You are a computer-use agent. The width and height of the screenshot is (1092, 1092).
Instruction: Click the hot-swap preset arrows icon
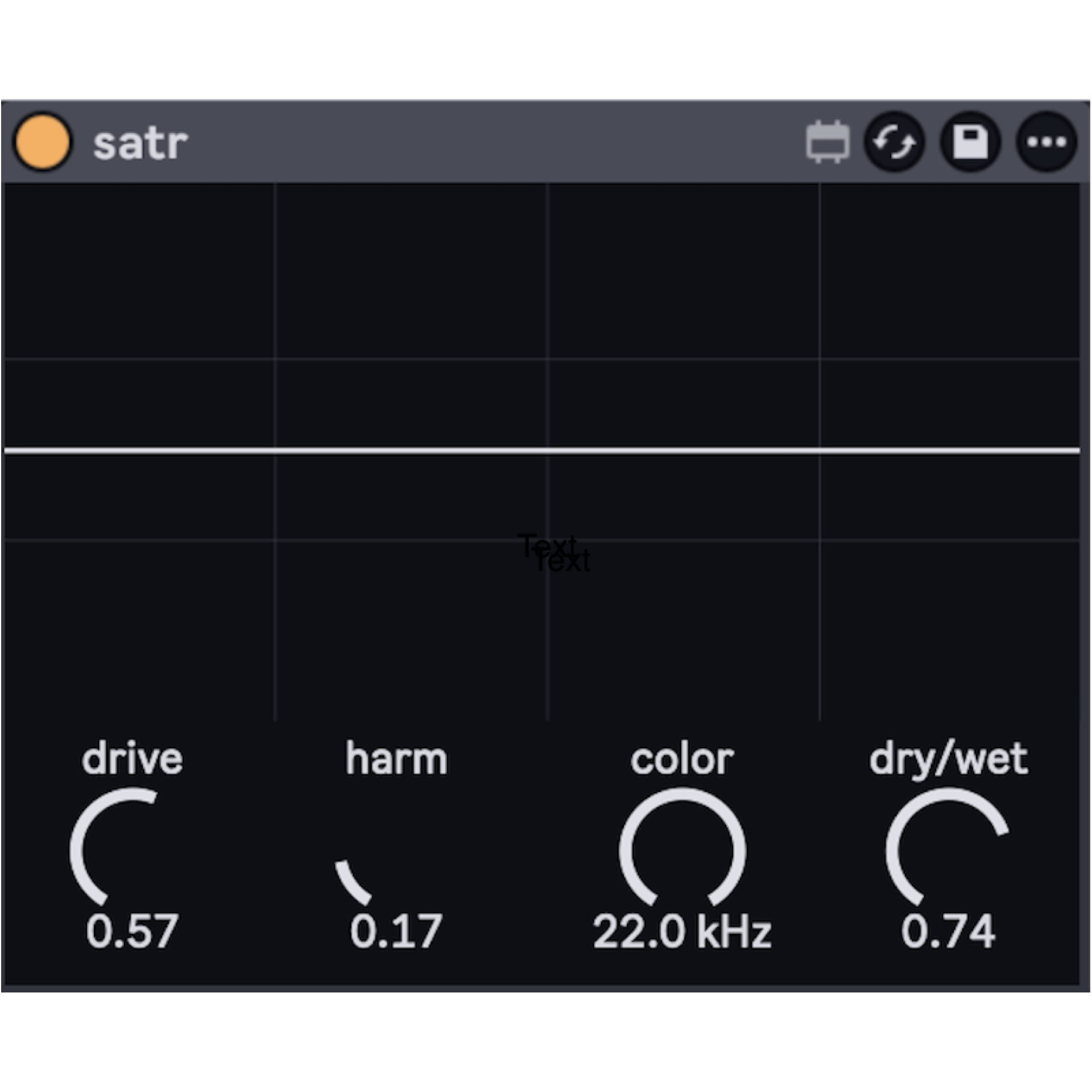894,142
